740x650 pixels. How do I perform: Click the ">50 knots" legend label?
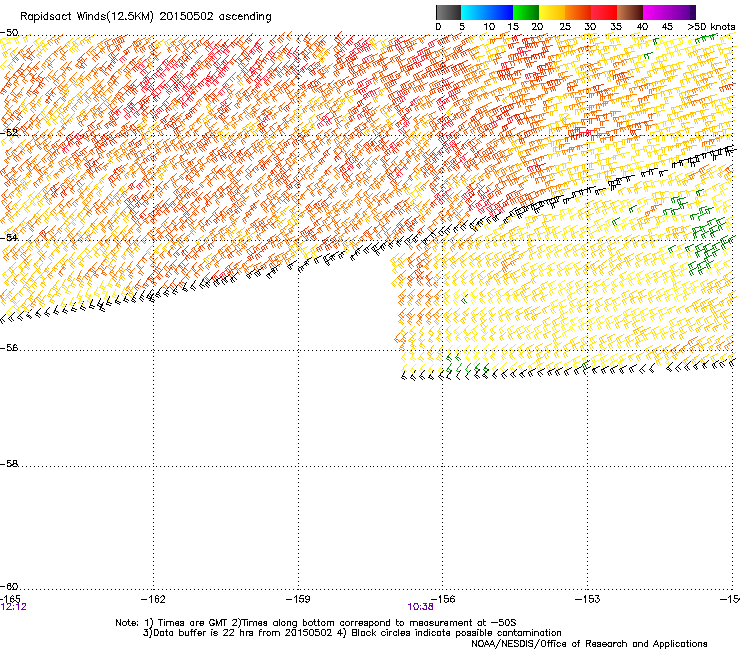pyautogui.click(x=711, y=27)
